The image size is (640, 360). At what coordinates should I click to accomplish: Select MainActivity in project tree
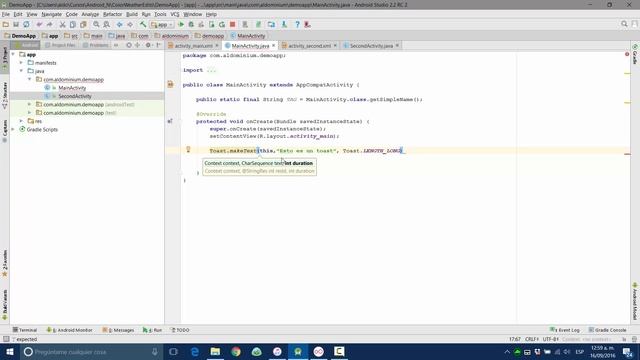coord(72,88)
